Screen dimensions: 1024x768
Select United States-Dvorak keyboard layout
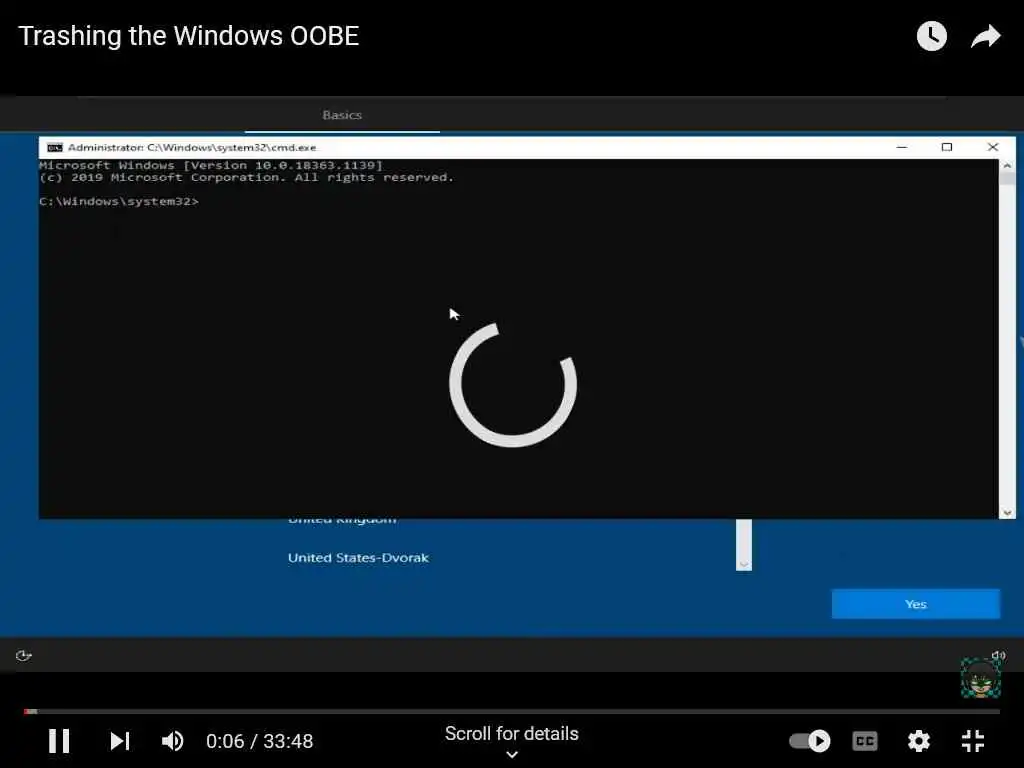pos(359,558)
